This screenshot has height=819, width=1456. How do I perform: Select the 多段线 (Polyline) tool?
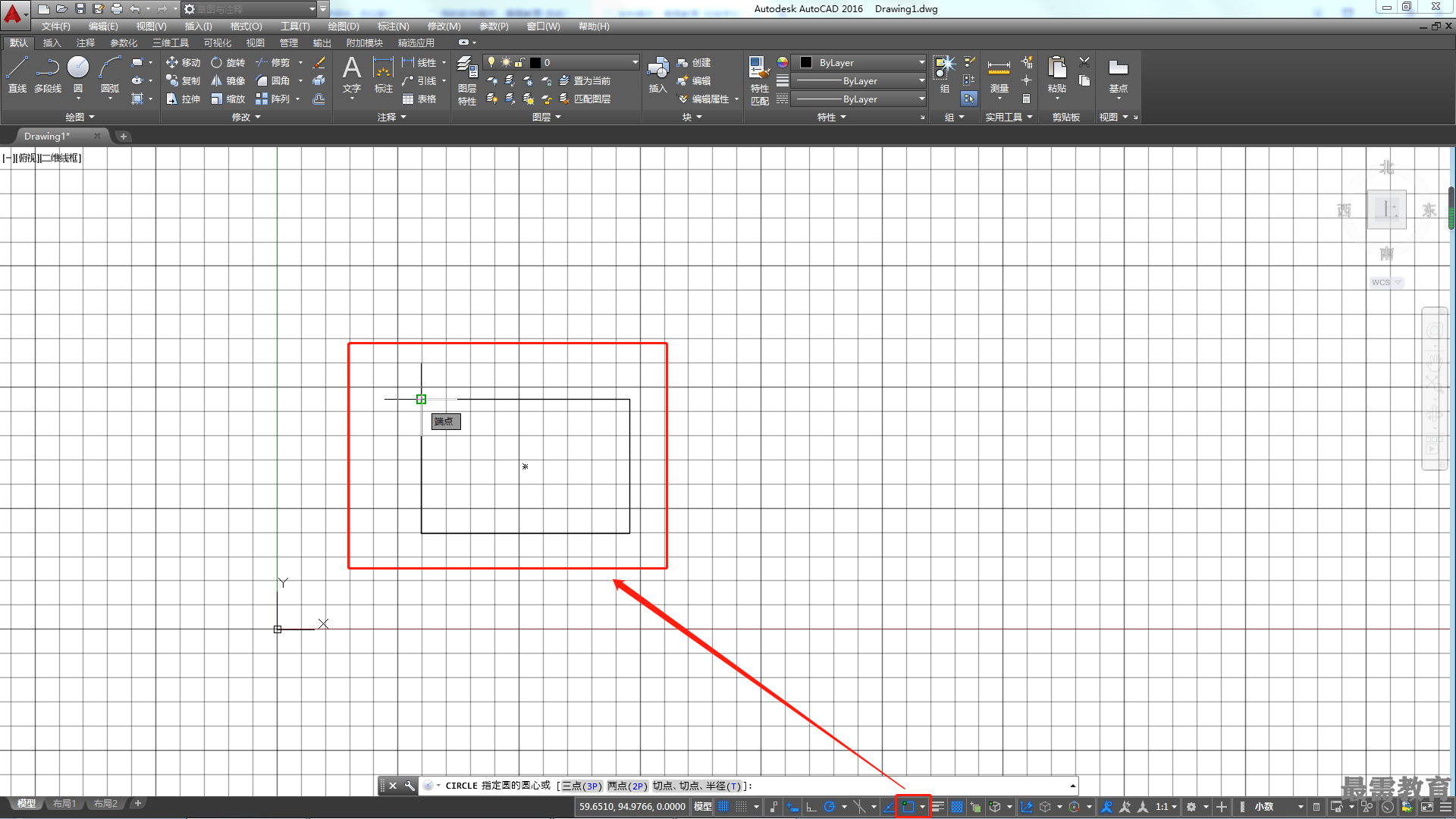[x=48, y=75]
